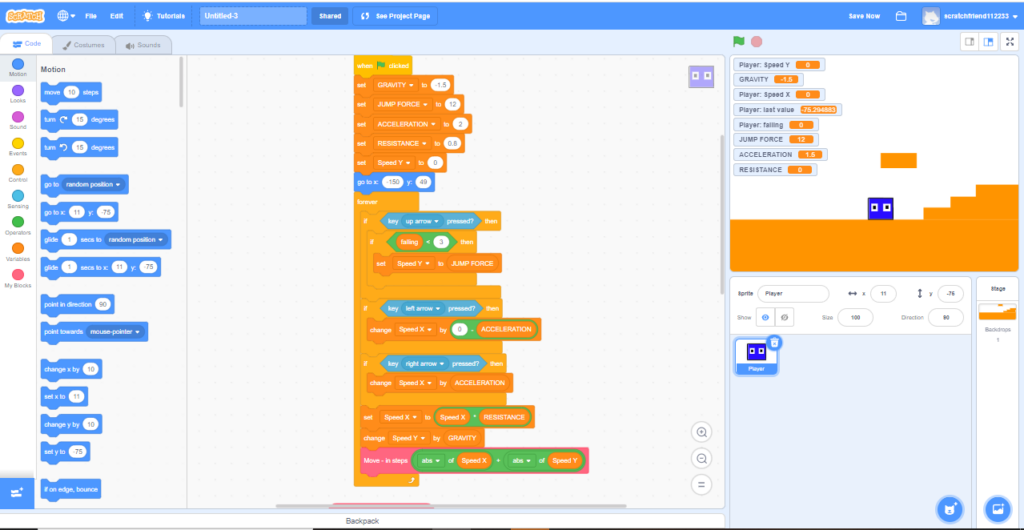Open the Add Extension button

(17, 493)
